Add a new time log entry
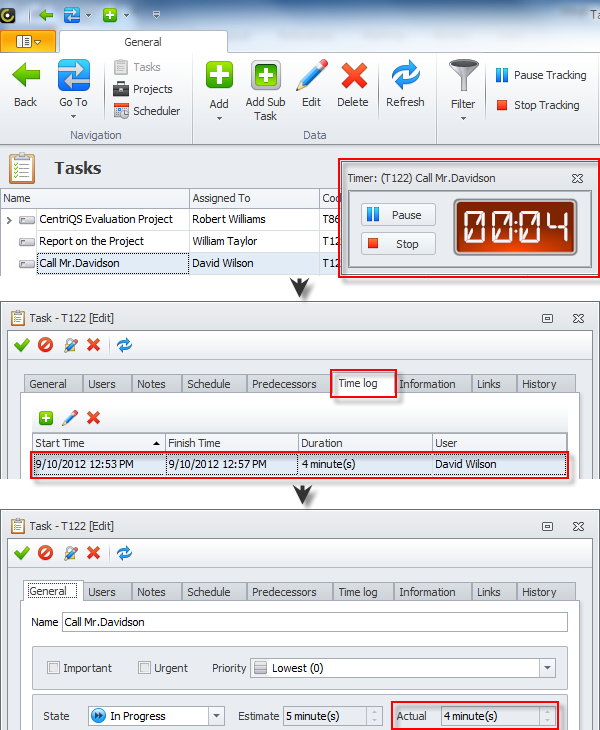This screenshot has width=600, height=730. click(x=46, y=418)
